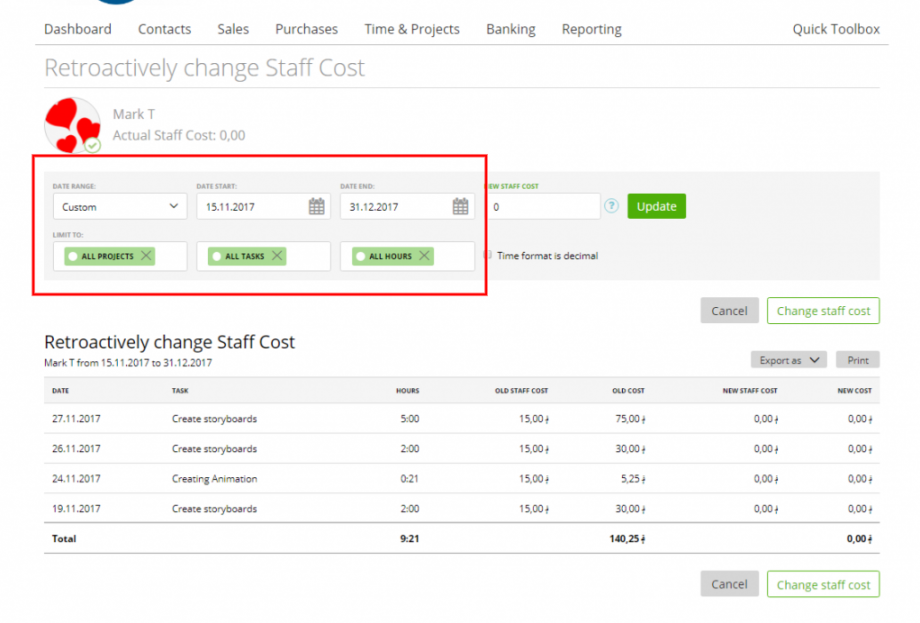Open the Quick Toolbox menu
This screenshot has height=623, width=920.
point(836,29)
